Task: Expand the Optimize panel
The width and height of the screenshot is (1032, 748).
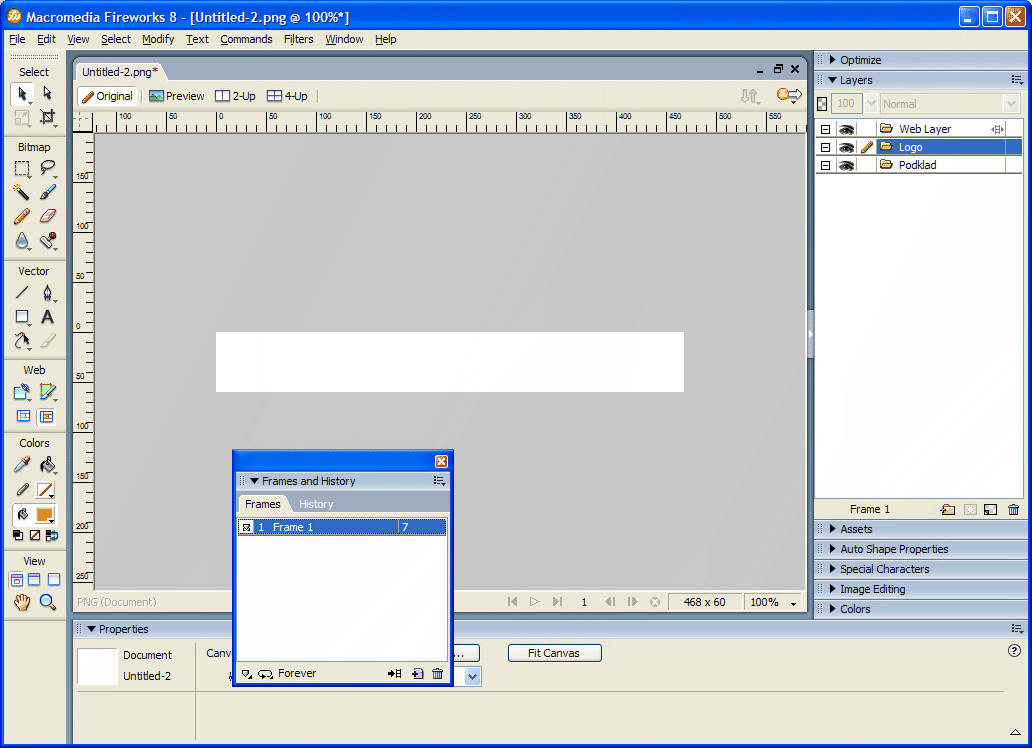Action: [x=833, y=60]
